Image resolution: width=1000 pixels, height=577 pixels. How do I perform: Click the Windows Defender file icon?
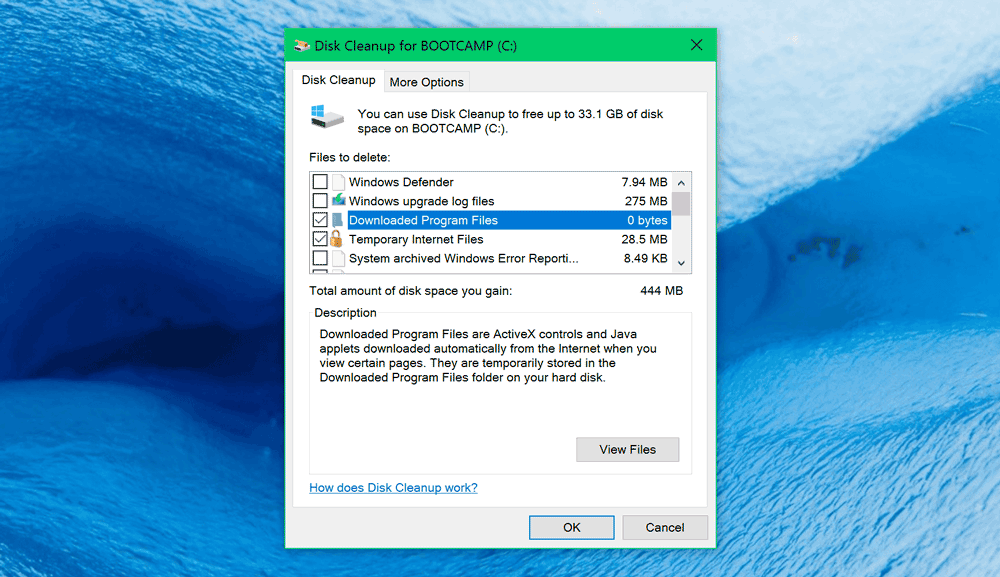tap(338, 182)
